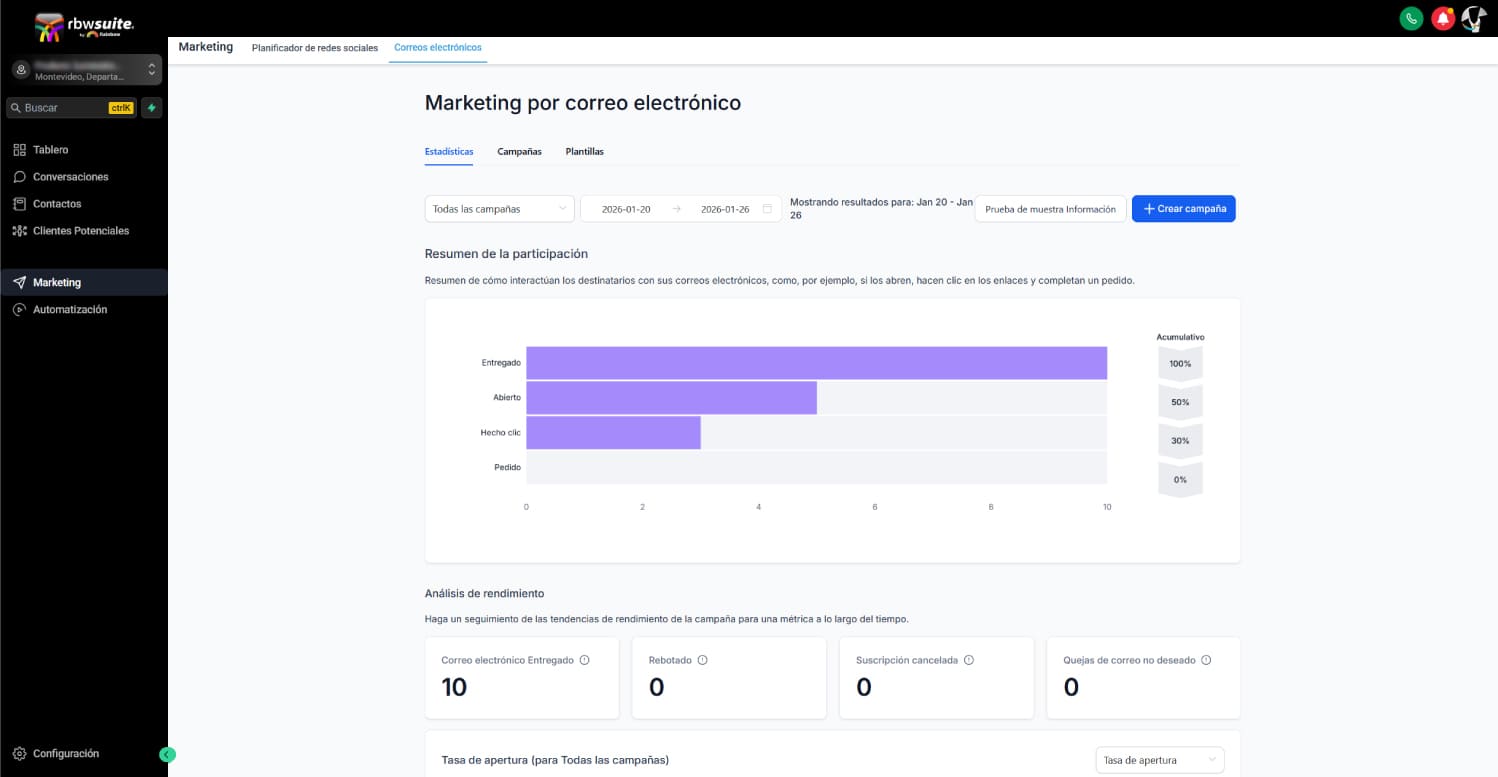The width and height of the screenshot is (1498, 777).
Task: Click the Hecho clic purple bar
Action: pyautogui.click(x=613, y=433)
